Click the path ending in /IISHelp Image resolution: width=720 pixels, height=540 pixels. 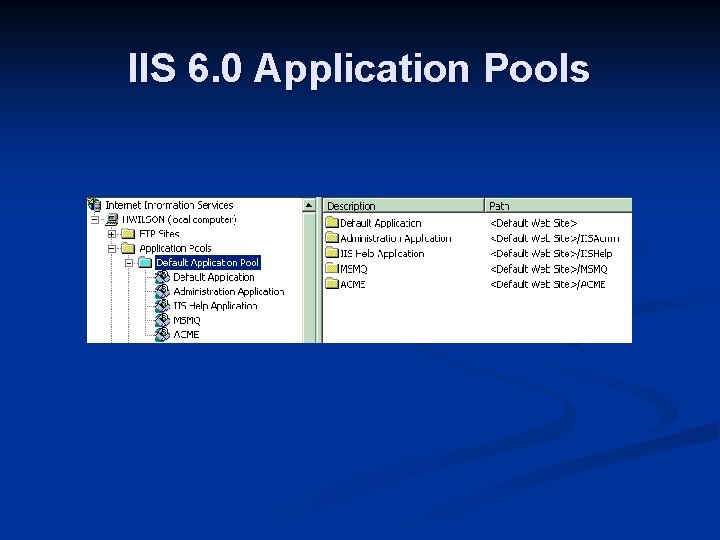(551, 253)
